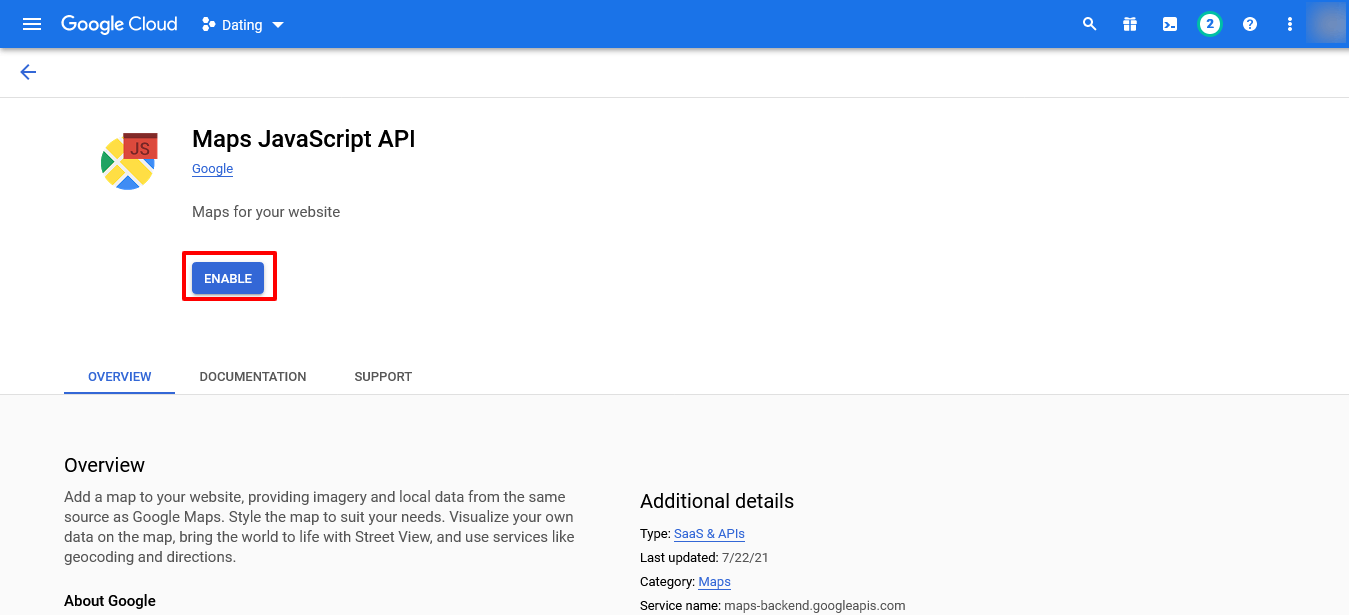Click the 'Last updated: 7/22/21' text
Image resolution: width=1349 pixels, height=615 pixels.
[x=704, y=558]
